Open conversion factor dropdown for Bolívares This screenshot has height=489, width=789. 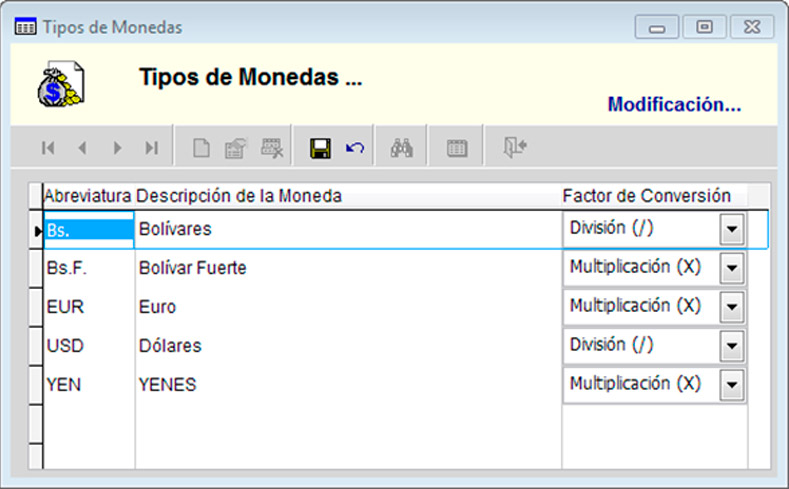coord(733,230)
